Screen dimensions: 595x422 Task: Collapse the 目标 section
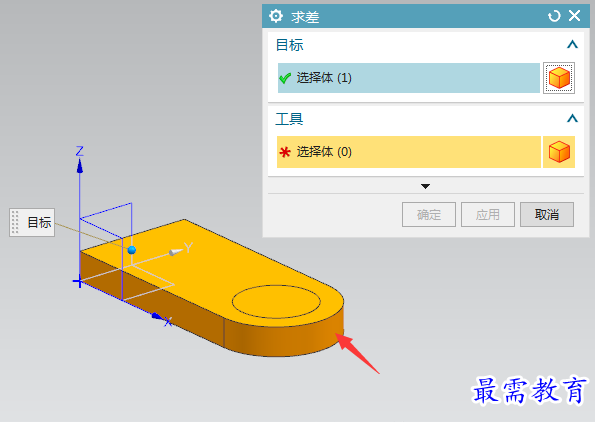coord(572,45)
